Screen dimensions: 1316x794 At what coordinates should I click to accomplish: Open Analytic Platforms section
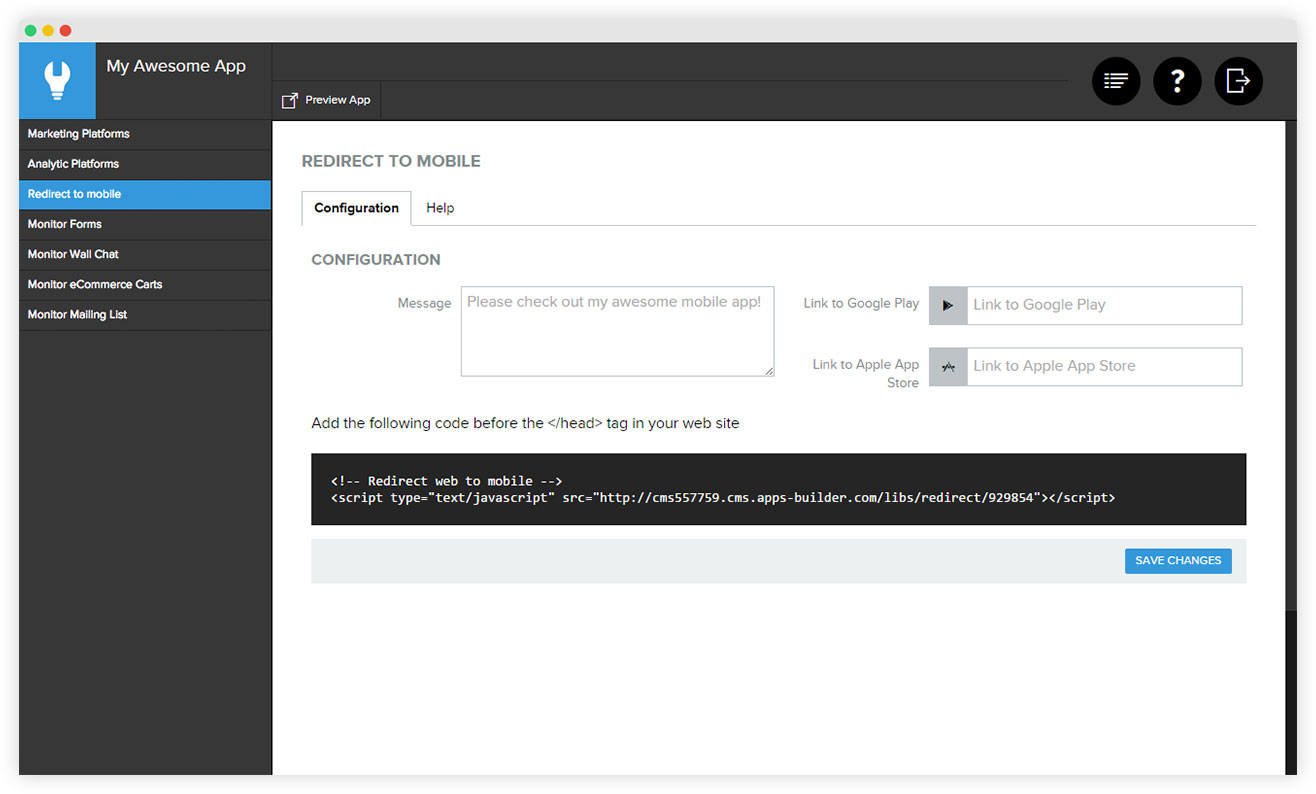[74, 164]
